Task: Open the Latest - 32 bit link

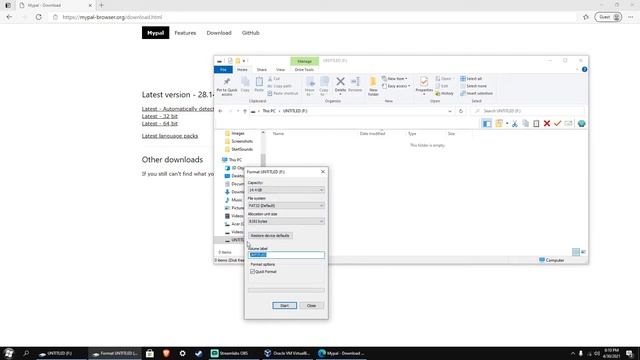Action: coord(160,116)
